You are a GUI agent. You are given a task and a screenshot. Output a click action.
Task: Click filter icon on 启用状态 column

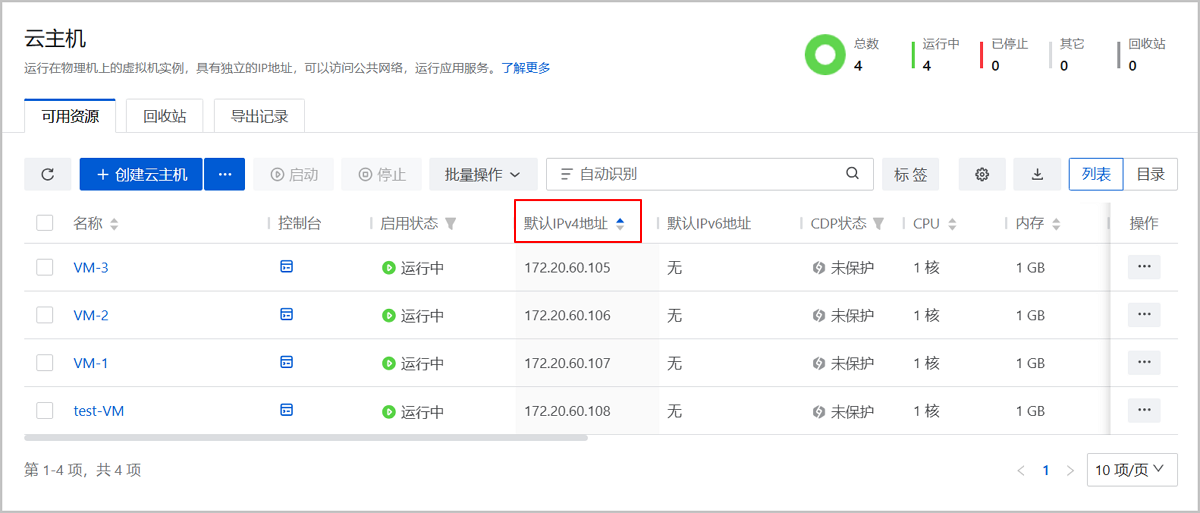pos(451,224)
